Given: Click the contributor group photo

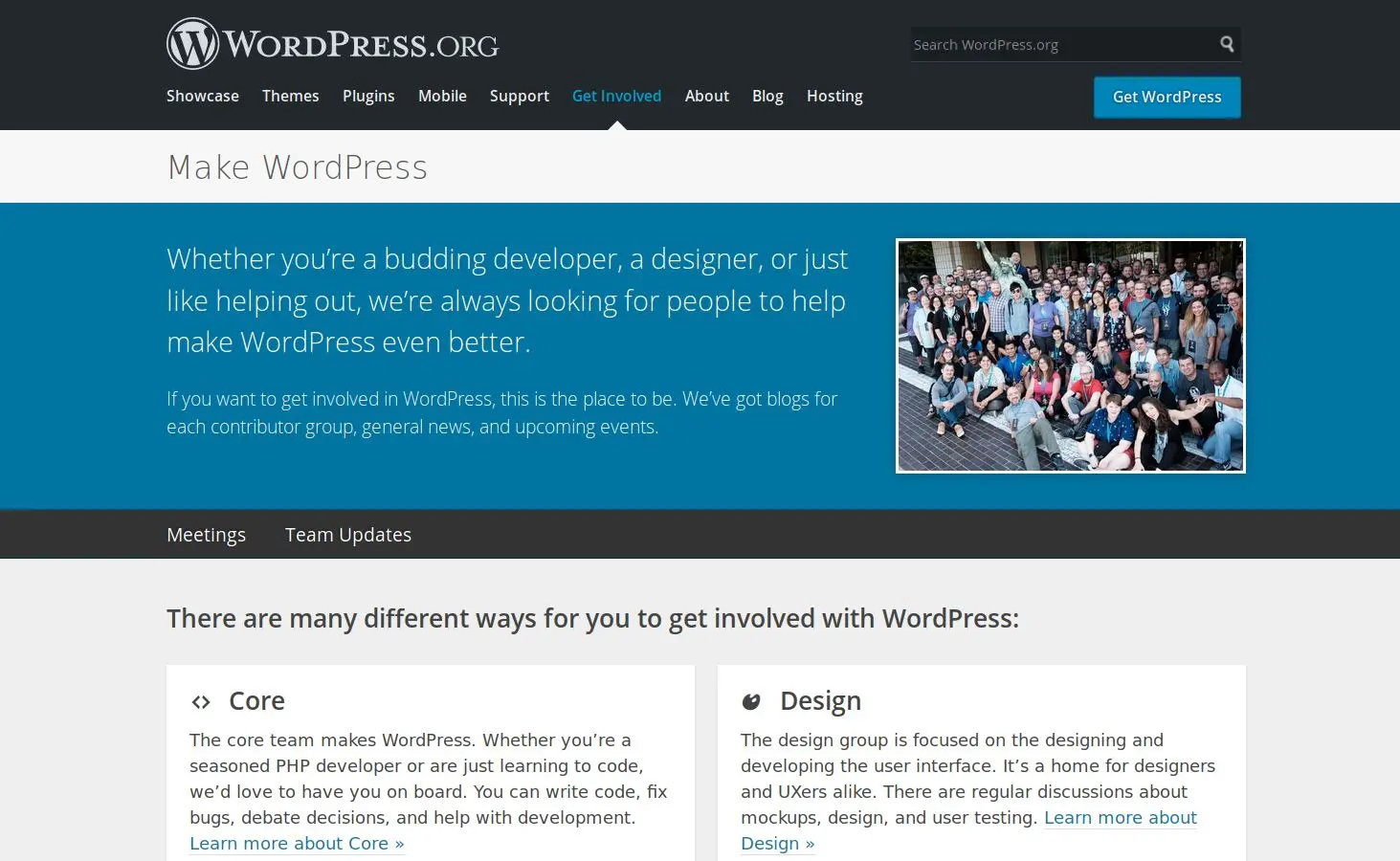Looking at the screenshot, I should click(x=1070, y=356).
